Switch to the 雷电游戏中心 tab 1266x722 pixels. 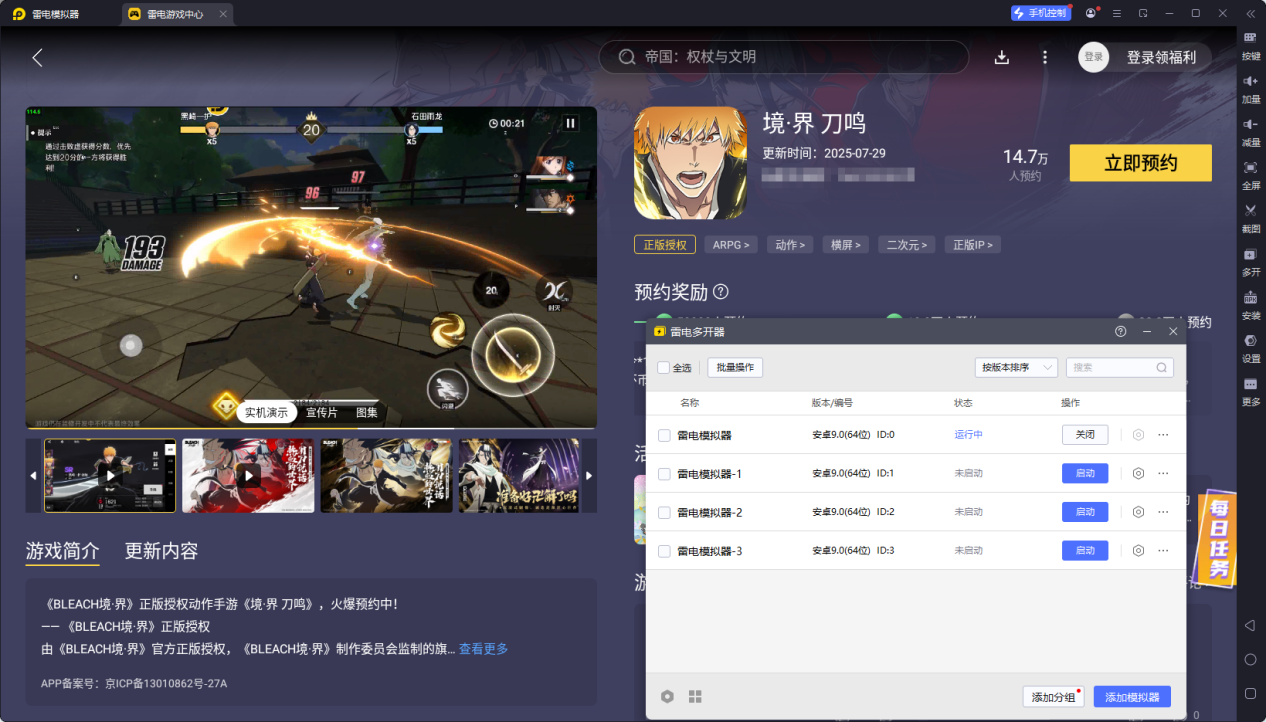click(174, 14)
